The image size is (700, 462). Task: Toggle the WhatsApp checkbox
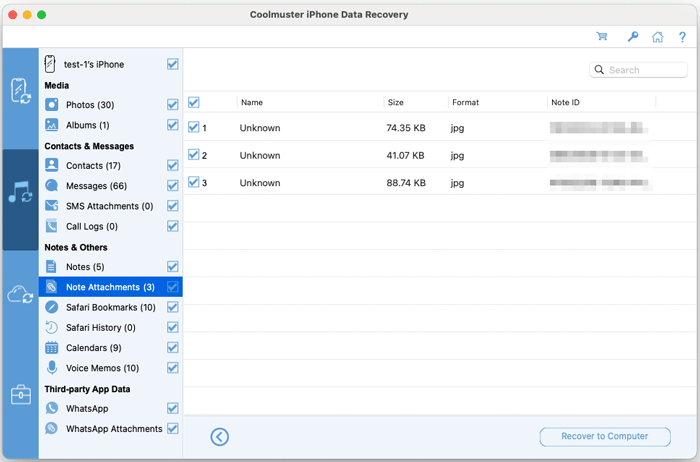point(173,408)
